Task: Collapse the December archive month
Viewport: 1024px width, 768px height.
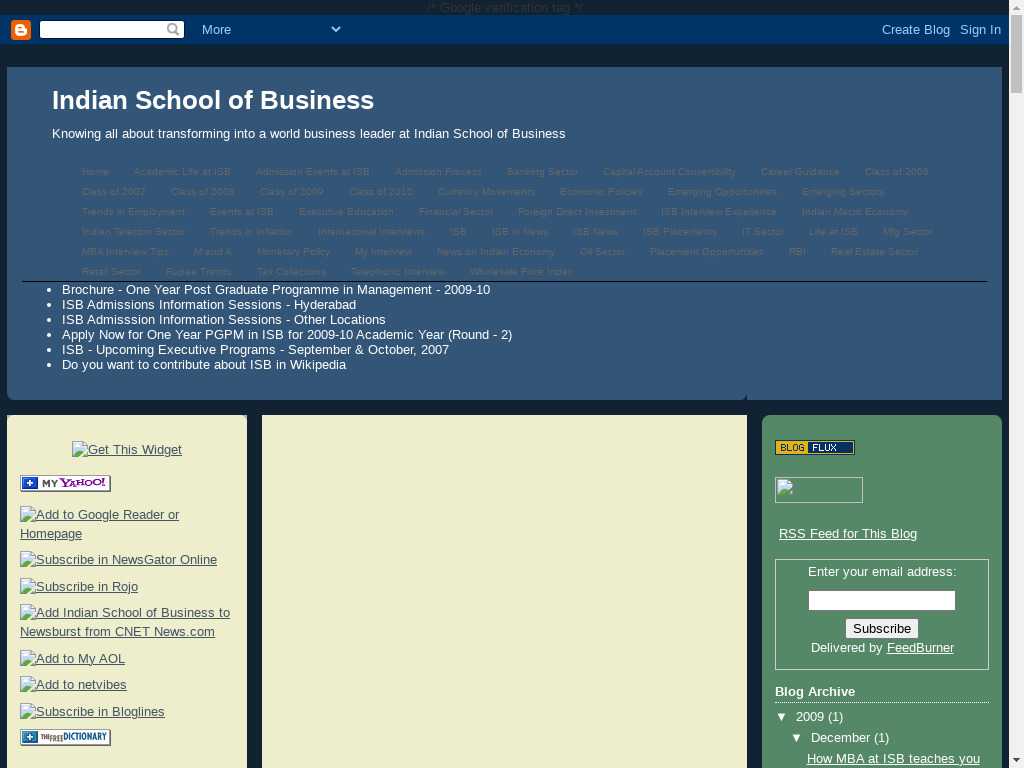Action: tap(797, 738)
